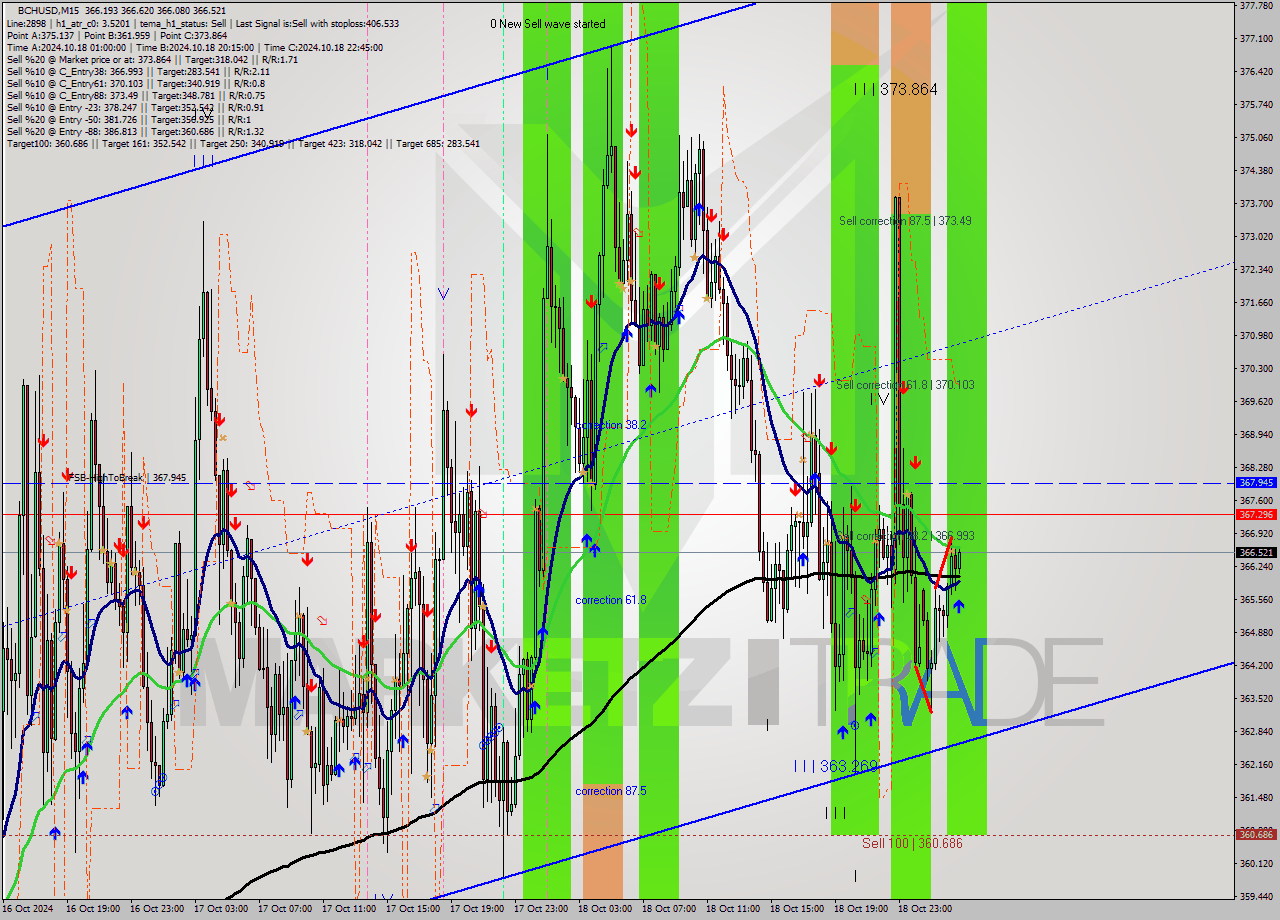Select the Target100: 360.686 targets line

[x=243, y=143]
